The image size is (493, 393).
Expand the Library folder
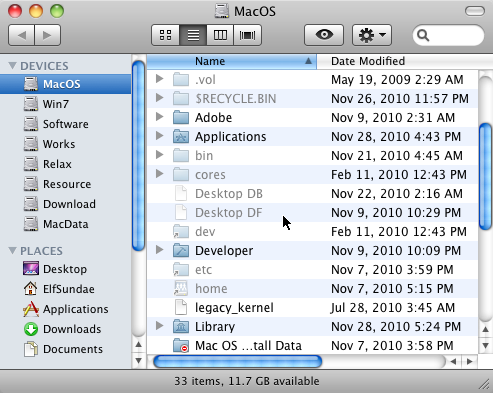pyautogui.click(x=160, y=326)
